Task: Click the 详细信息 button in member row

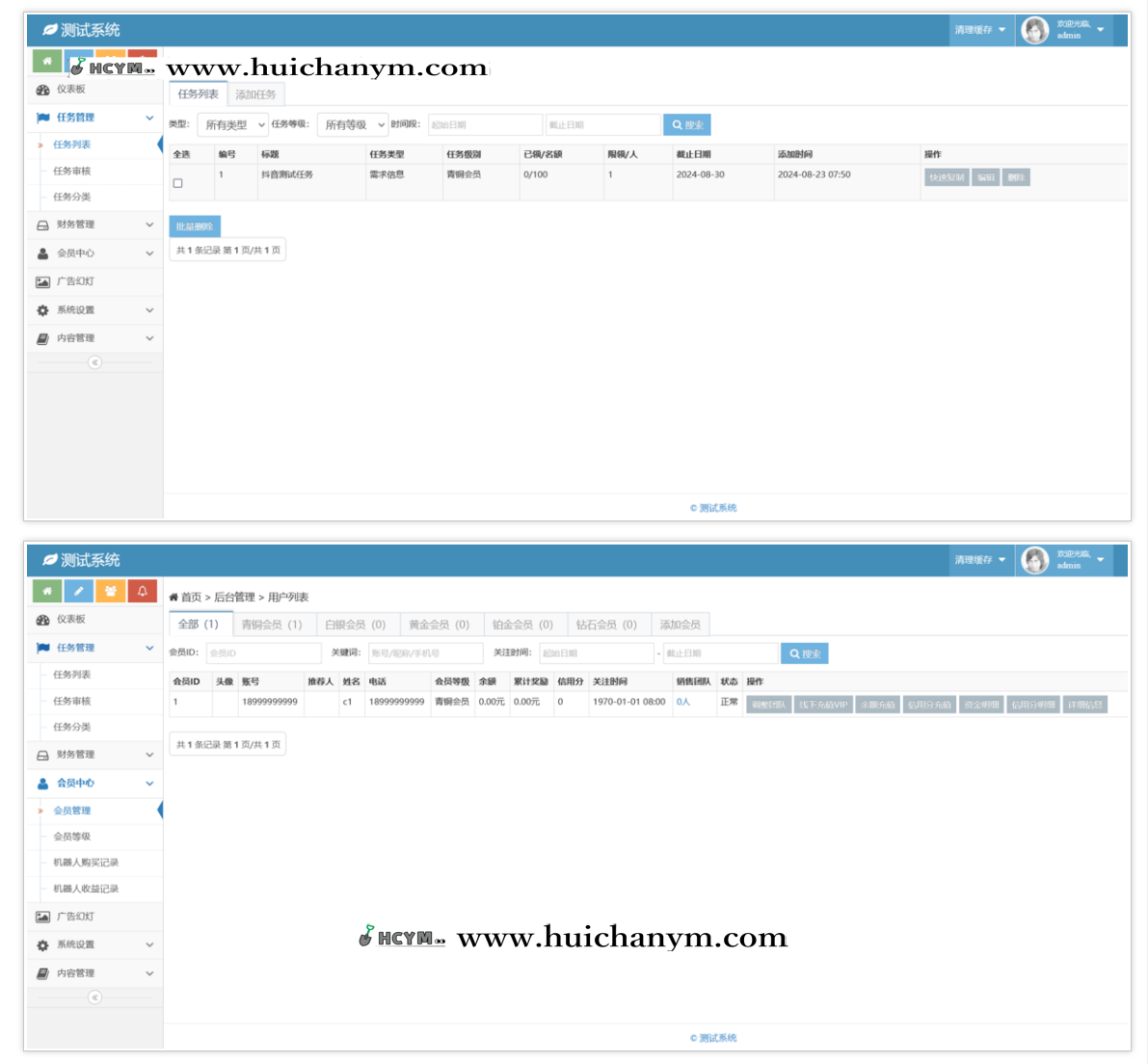Action: (1085, 705)
